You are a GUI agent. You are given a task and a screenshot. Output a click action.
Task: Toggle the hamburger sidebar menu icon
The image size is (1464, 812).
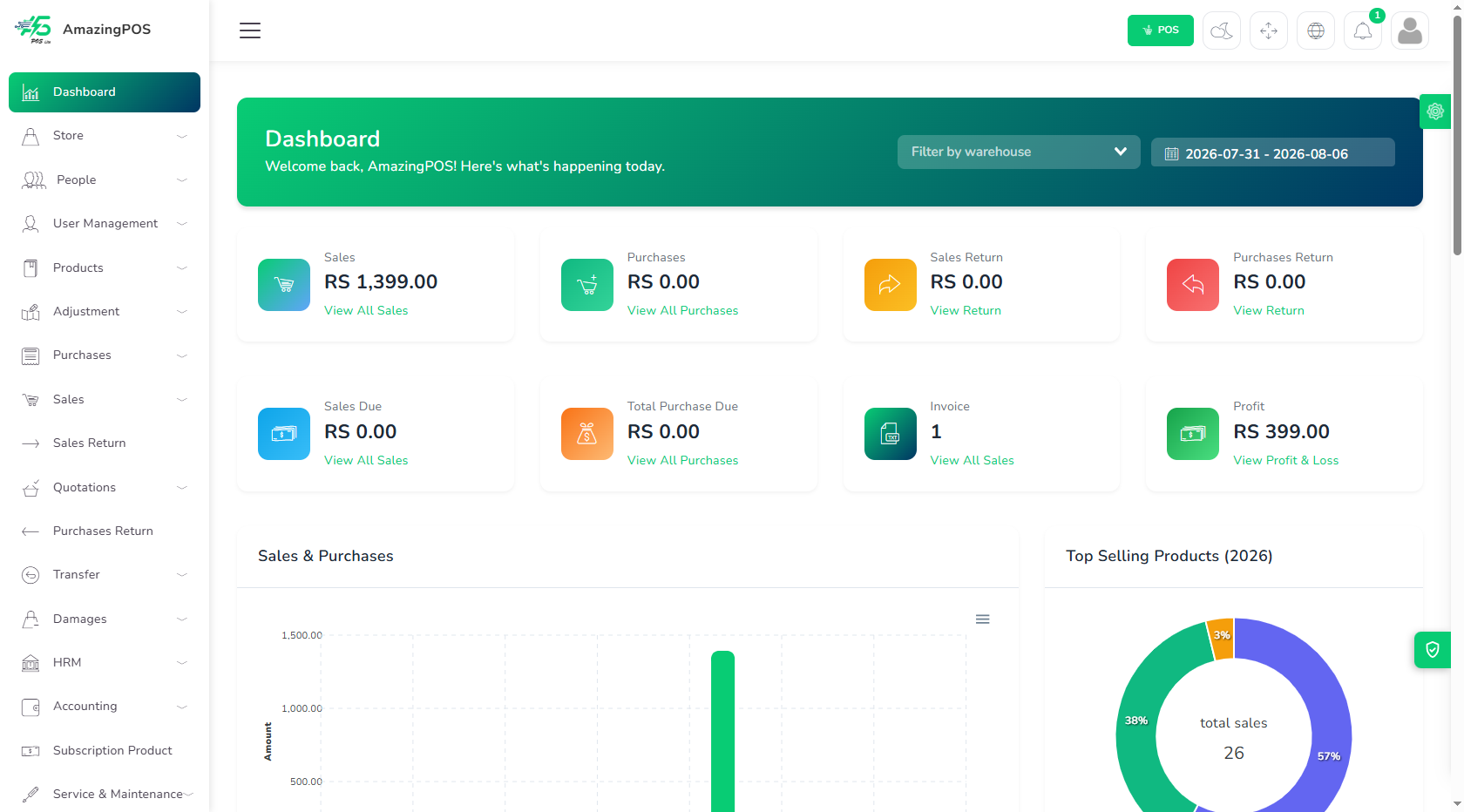250,30
